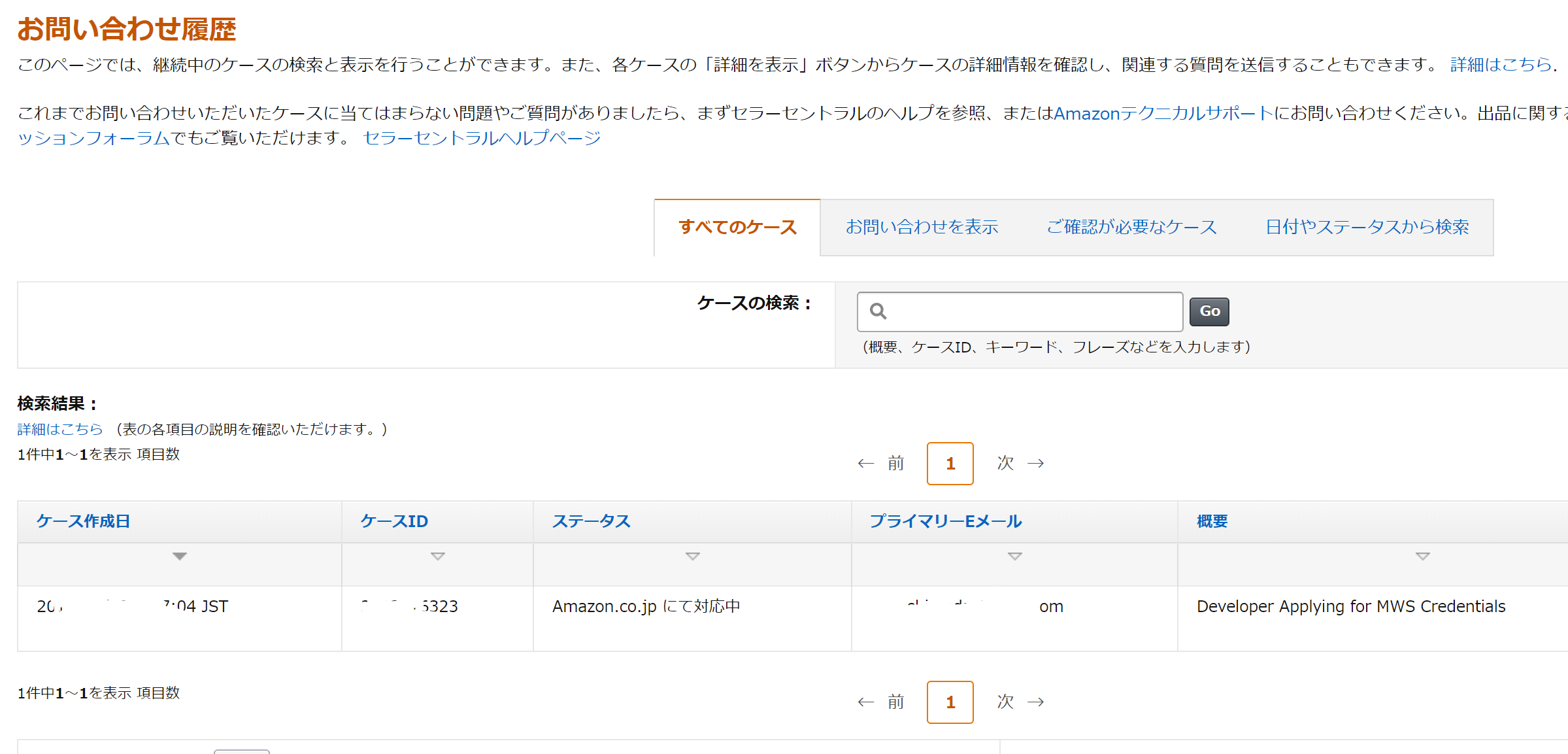1568x754 pixels.
Task: Focus the case search input field
Action: click(1020, 312)
